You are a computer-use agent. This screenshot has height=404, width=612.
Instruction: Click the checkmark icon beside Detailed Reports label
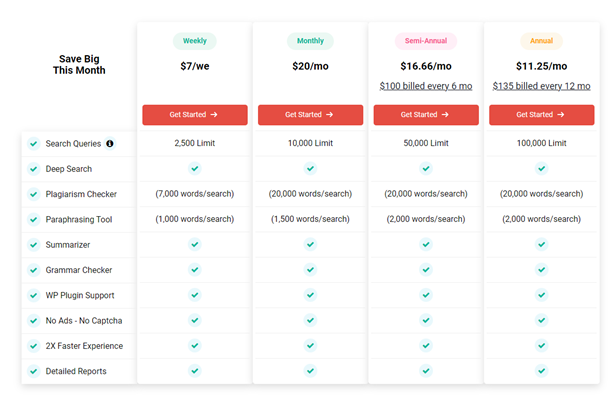[34, 371]
